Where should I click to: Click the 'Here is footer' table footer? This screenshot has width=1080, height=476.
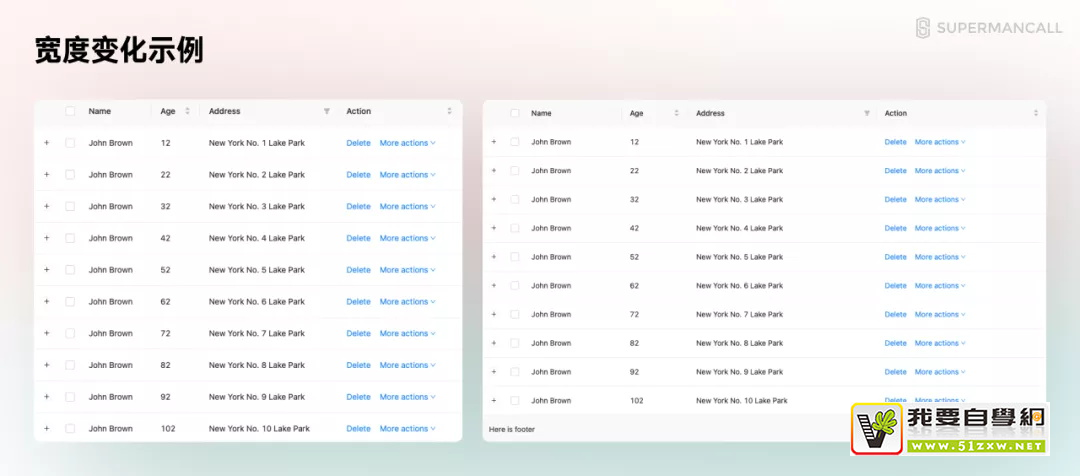512,429
